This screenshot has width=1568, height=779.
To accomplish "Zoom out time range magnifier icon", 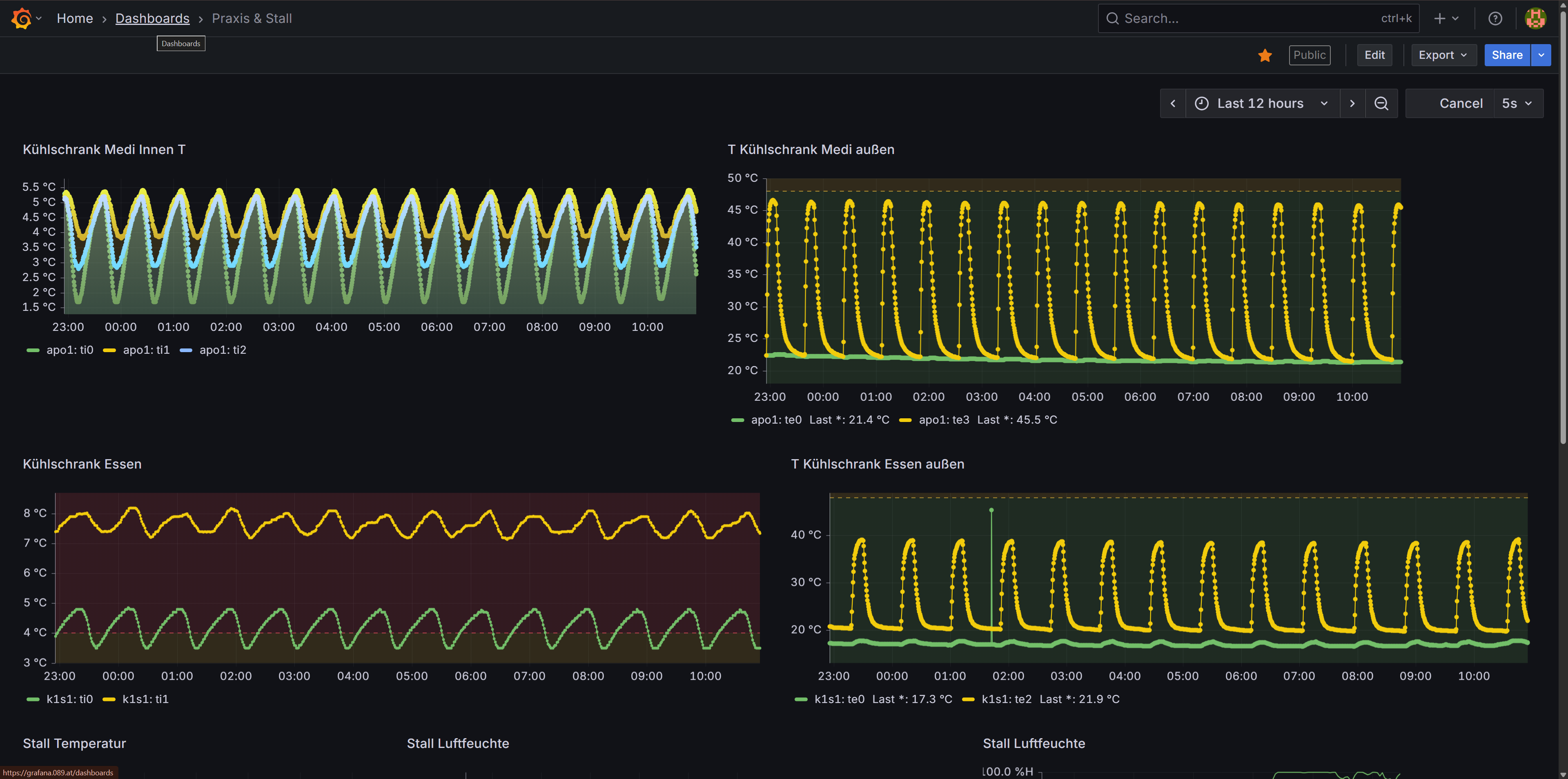I will point(1381,103).
